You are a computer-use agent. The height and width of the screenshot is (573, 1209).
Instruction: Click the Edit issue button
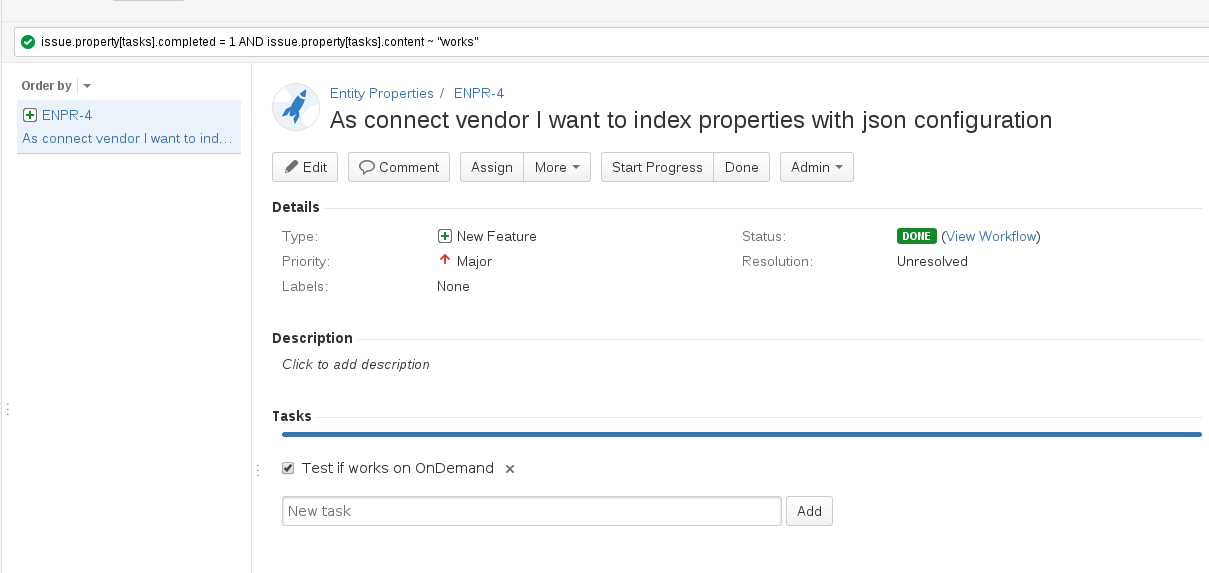pos(305,167)
